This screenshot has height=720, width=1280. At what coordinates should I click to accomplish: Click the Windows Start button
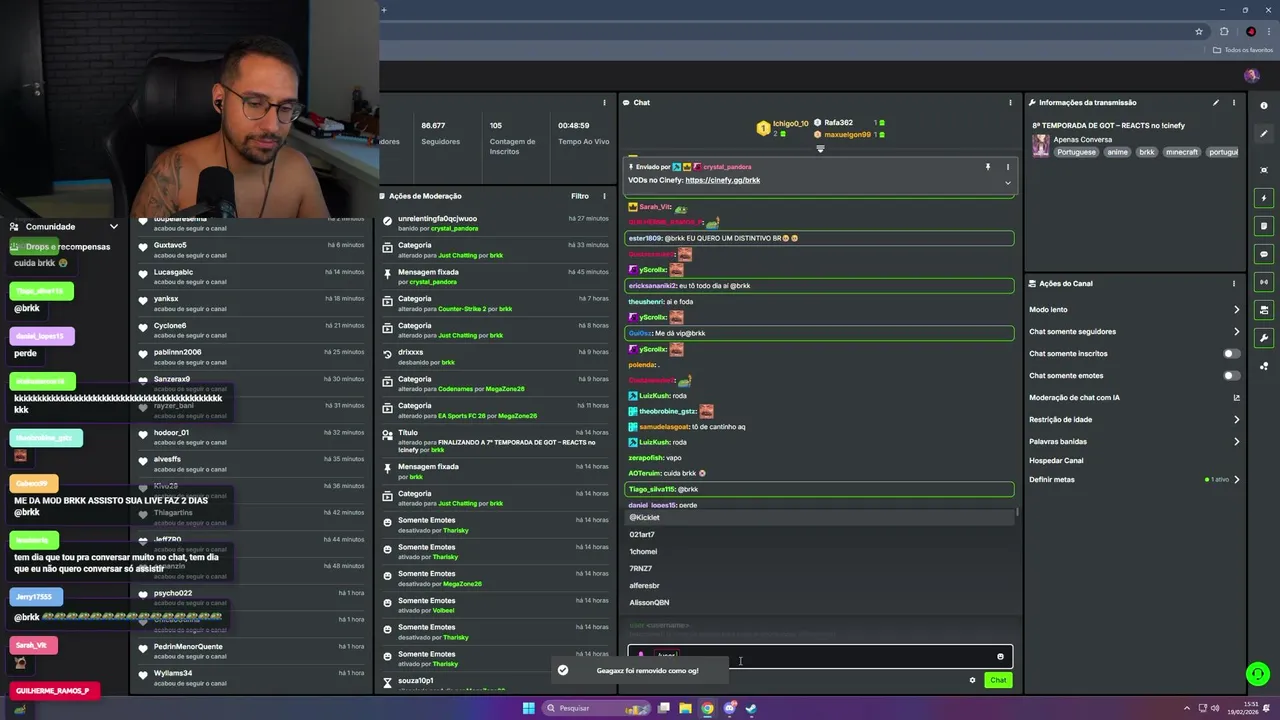coord(528,708)
